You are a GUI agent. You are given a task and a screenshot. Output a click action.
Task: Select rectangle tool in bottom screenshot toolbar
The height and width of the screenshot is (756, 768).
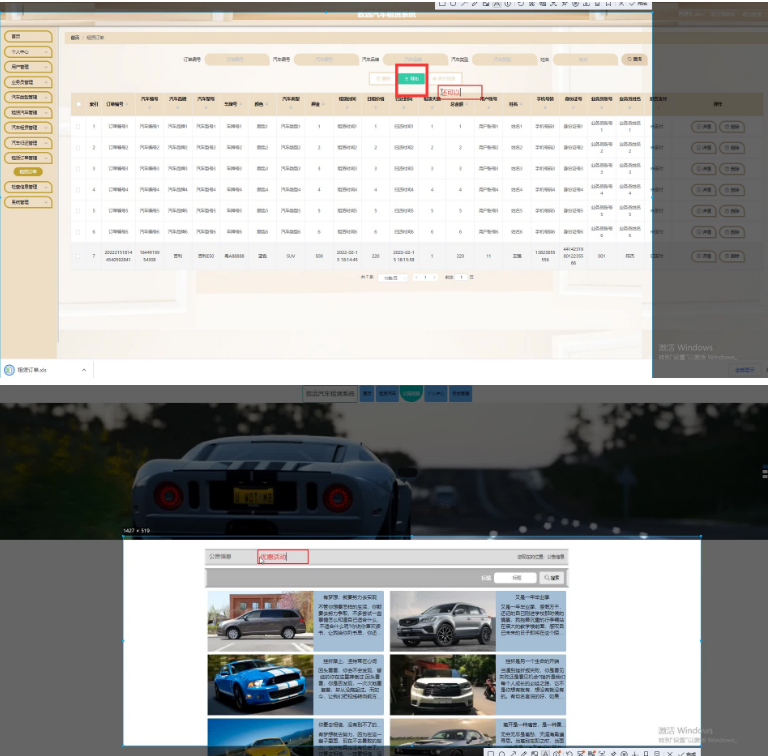pos(491,754)
